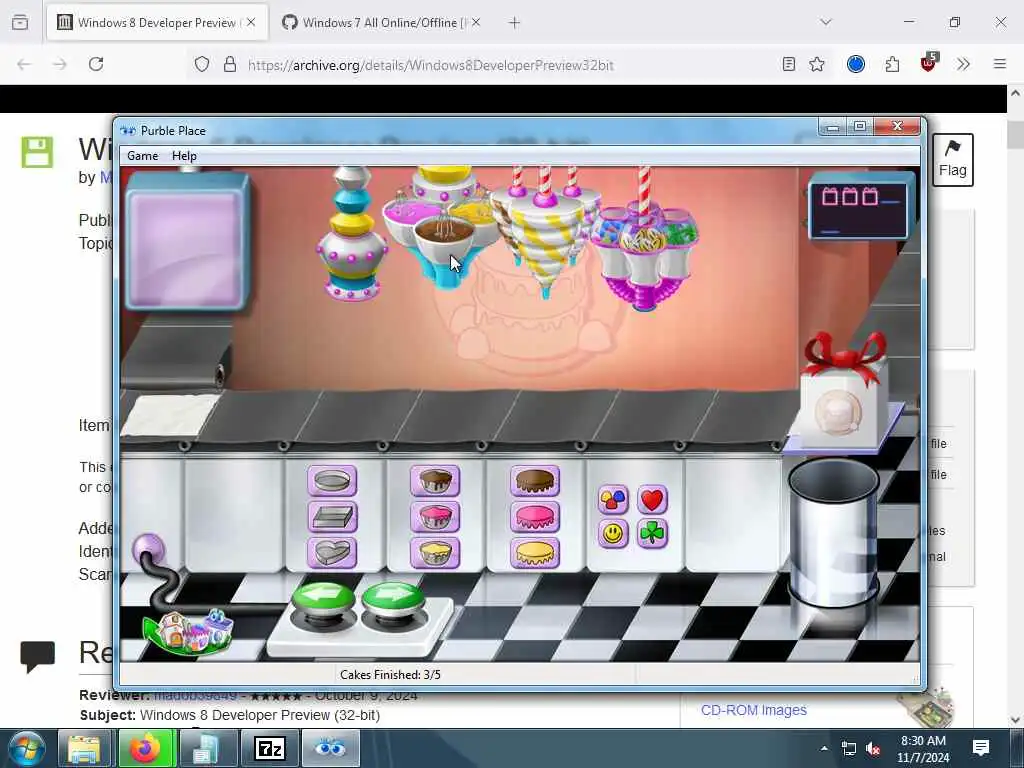Viewport: 1024px width, 768px height.
Task: Open the taskbar clock showing 8:30 AM
Action: click(923, 748)
